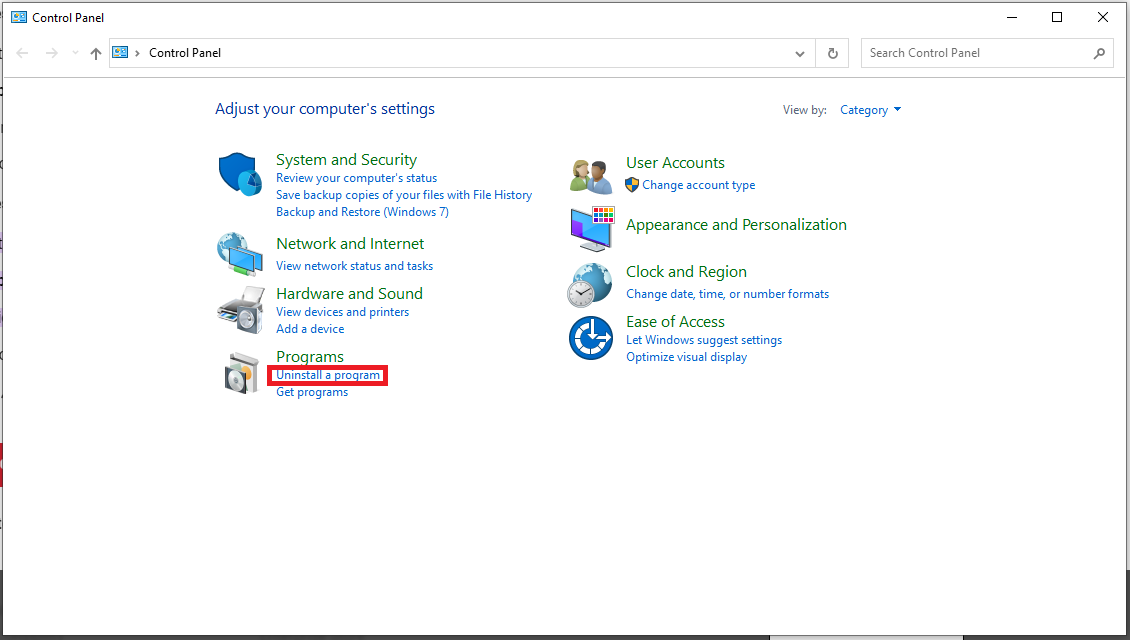Click the Clock and Region globe icon
Image resolution: width=1130 pixels, height=640 pixels.
[590, 285]
